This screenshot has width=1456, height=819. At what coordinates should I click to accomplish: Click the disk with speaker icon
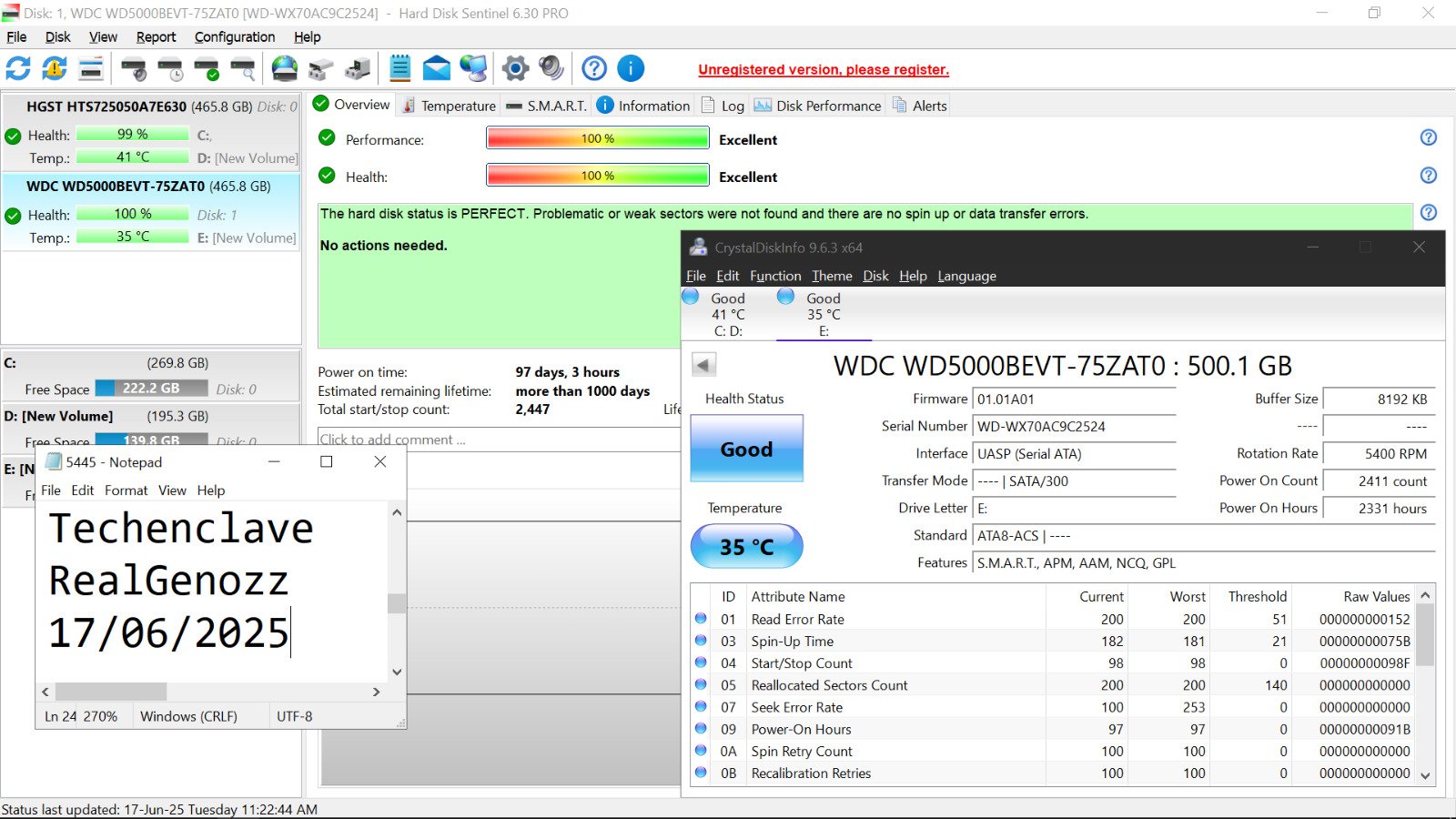coord(134,68)
